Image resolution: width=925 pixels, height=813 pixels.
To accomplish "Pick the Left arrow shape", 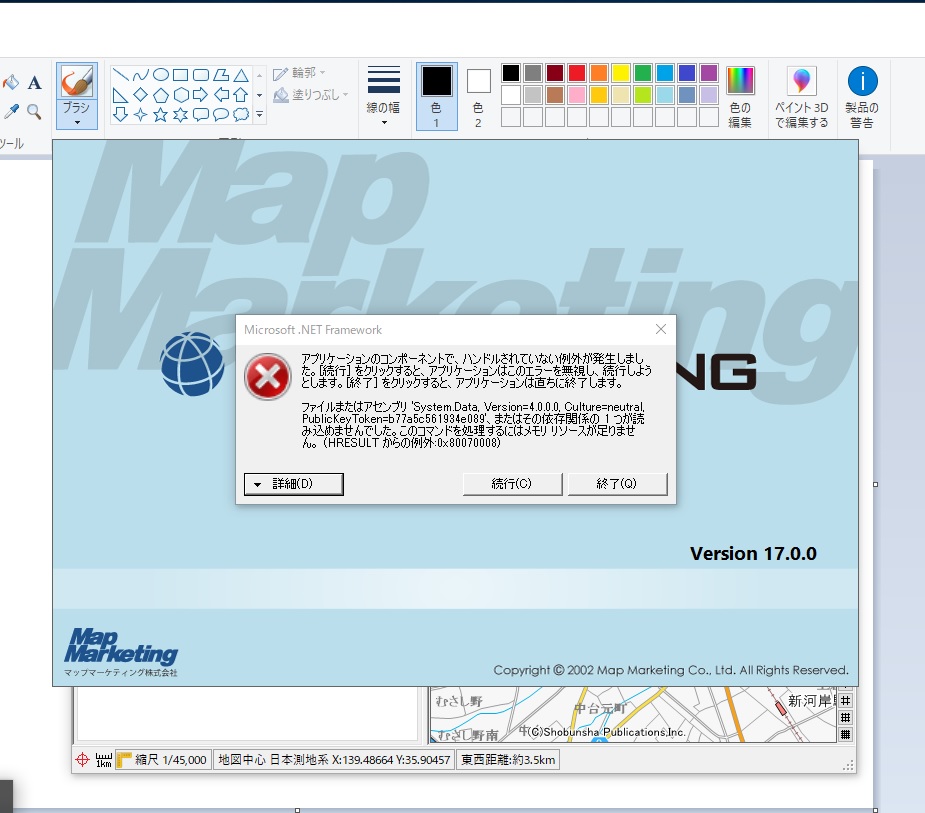I will coord(221,95).
